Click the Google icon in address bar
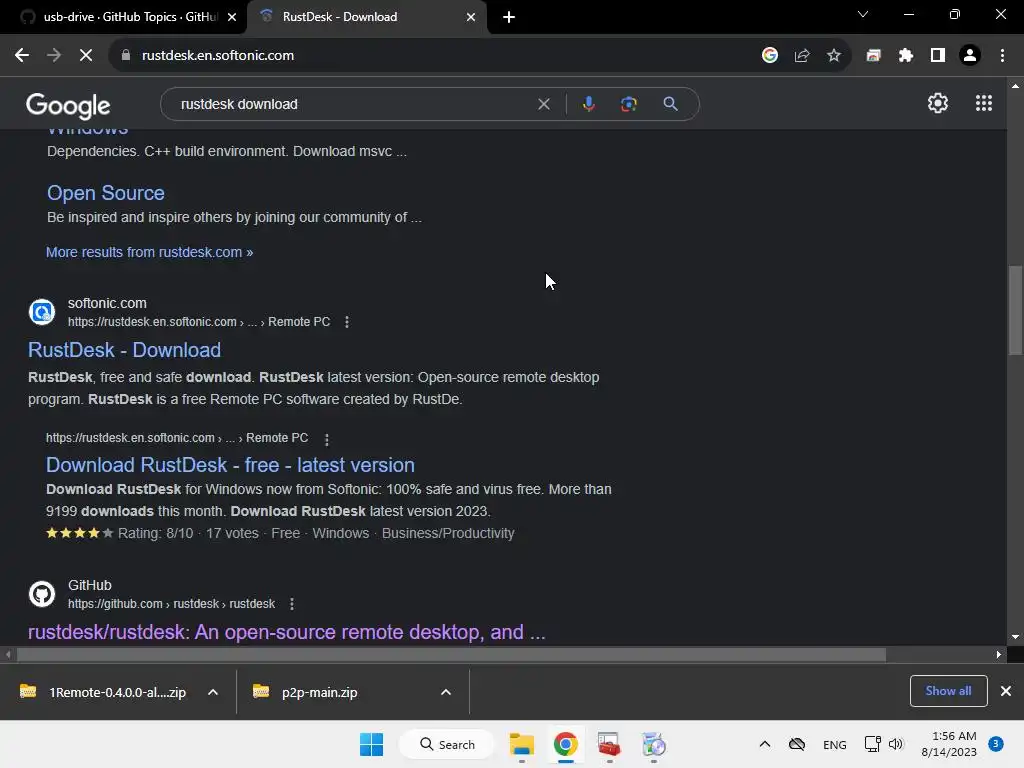 coord(770,56)
